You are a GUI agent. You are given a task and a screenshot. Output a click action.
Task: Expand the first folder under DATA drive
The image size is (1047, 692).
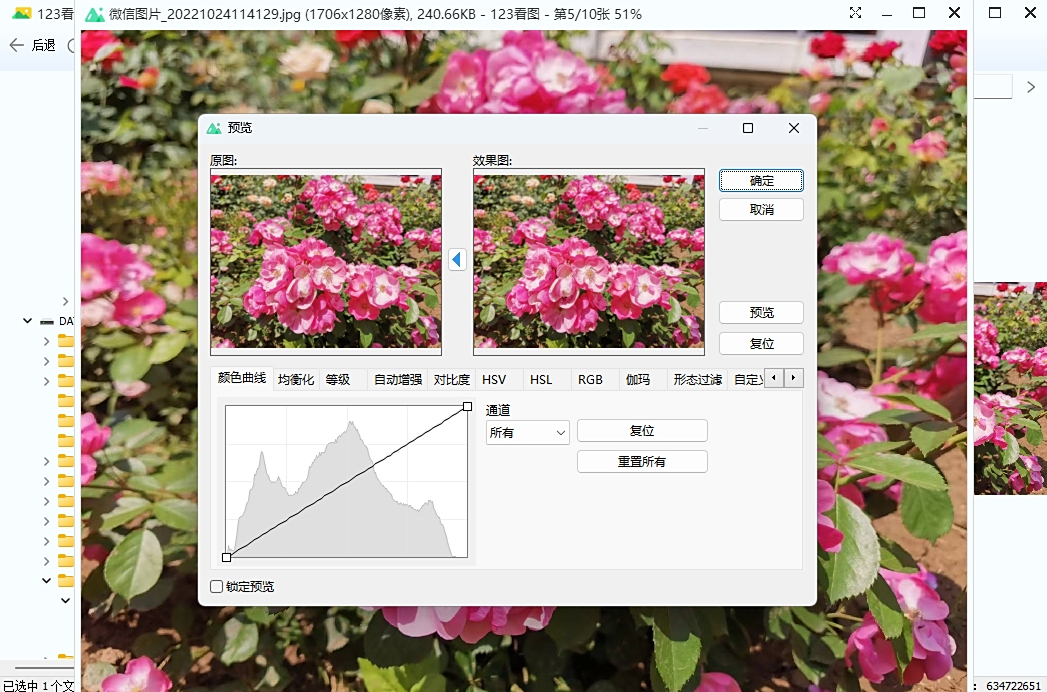click(46, 341)
